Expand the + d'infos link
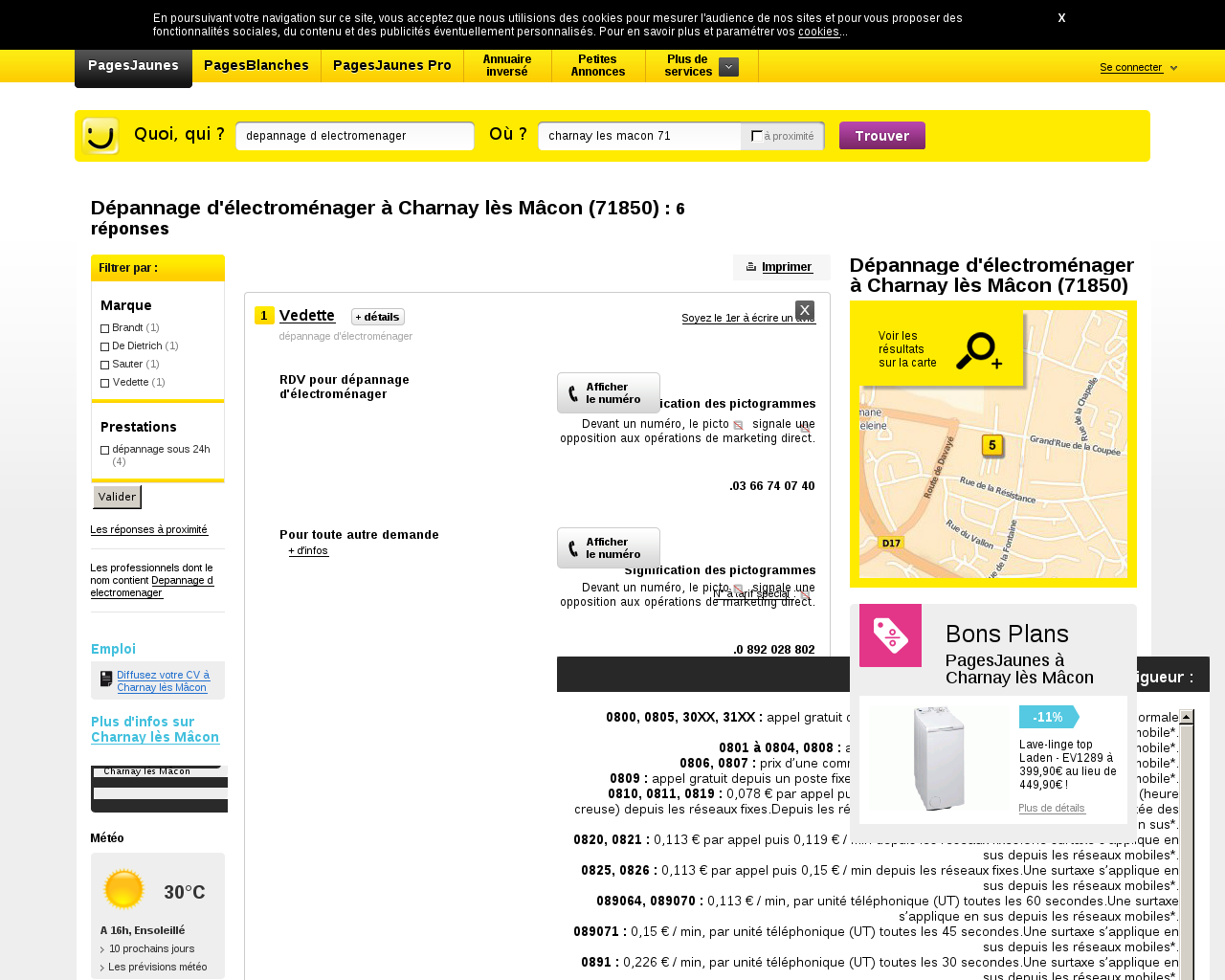 click(x=308, y=551)
